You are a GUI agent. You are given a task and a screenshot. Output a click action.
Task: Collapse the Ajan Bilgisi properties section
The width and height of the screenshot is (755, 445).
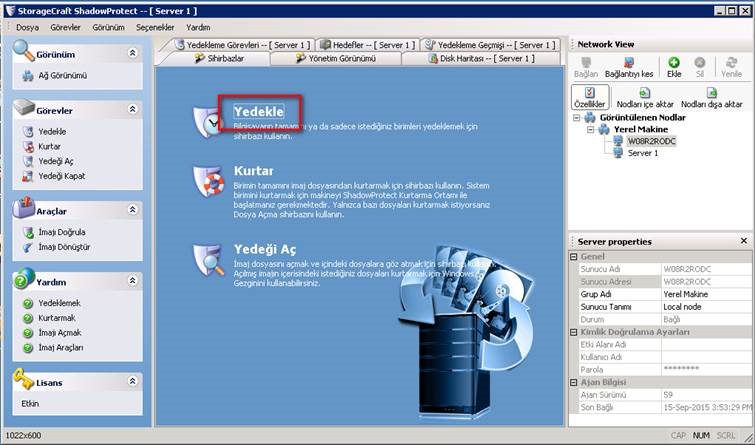(573, 382)
